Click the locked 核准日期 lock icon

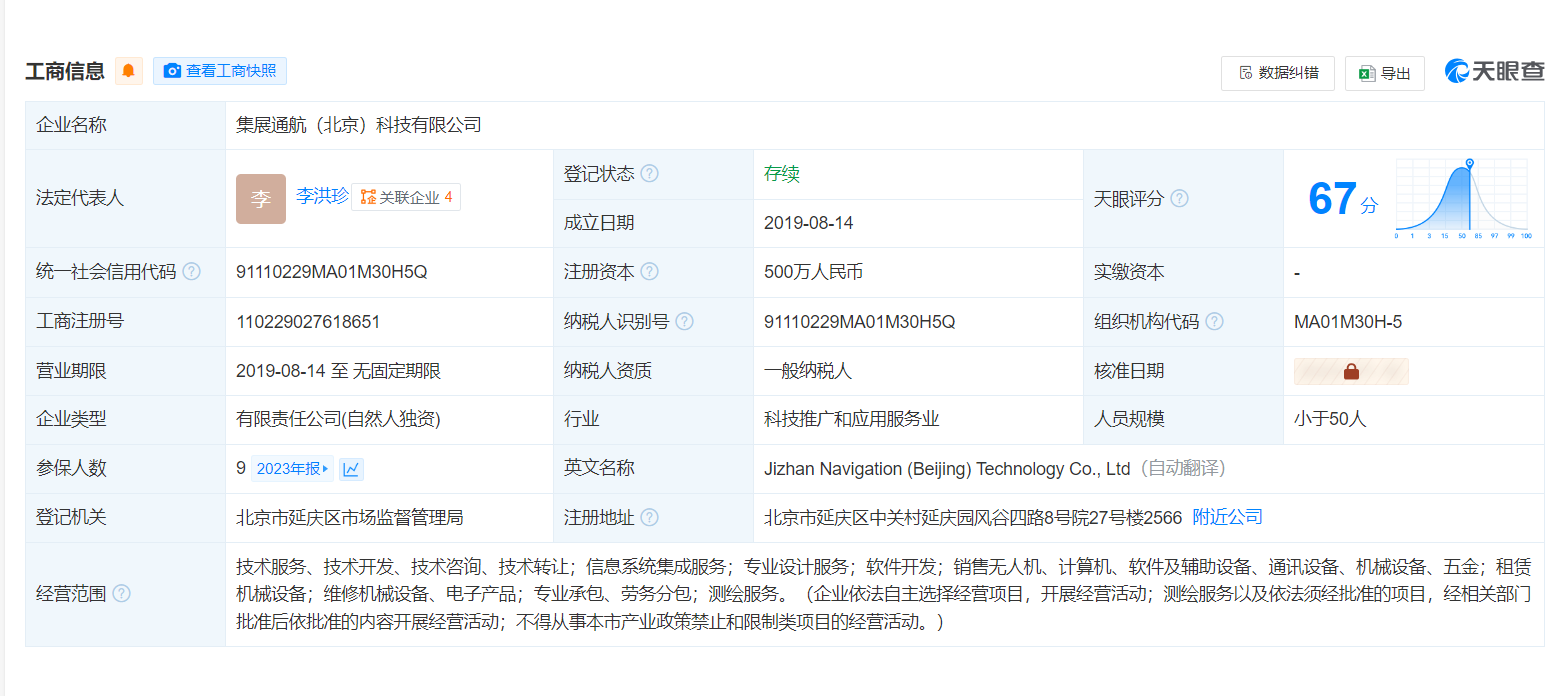tap(1351, 371)
